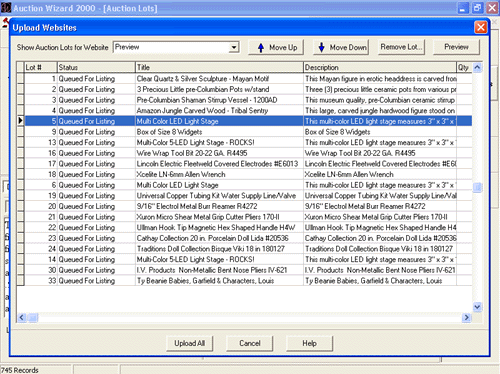Viewport: 500px width, 374px height.
Task: Select row marker for lot 33 Beanie Babies
Action: click(x=21, y=281)
